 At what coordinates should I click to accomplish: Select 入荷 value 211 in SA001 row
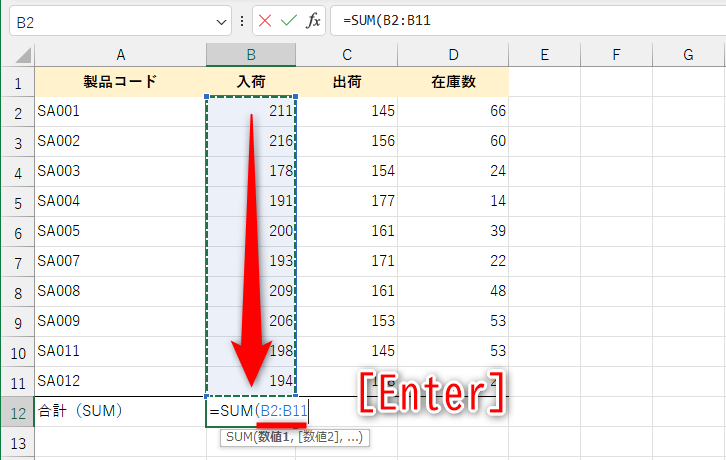pyautogui.click(x=251, y=111)
